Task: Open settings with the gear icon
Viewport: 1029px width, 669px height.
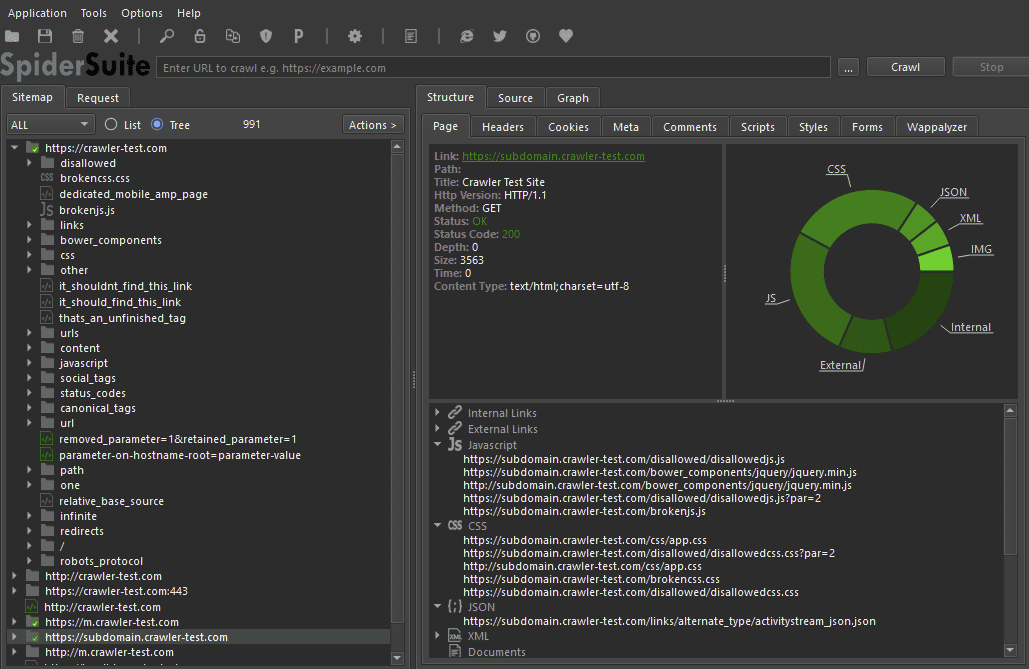Action: coord(355,36)
